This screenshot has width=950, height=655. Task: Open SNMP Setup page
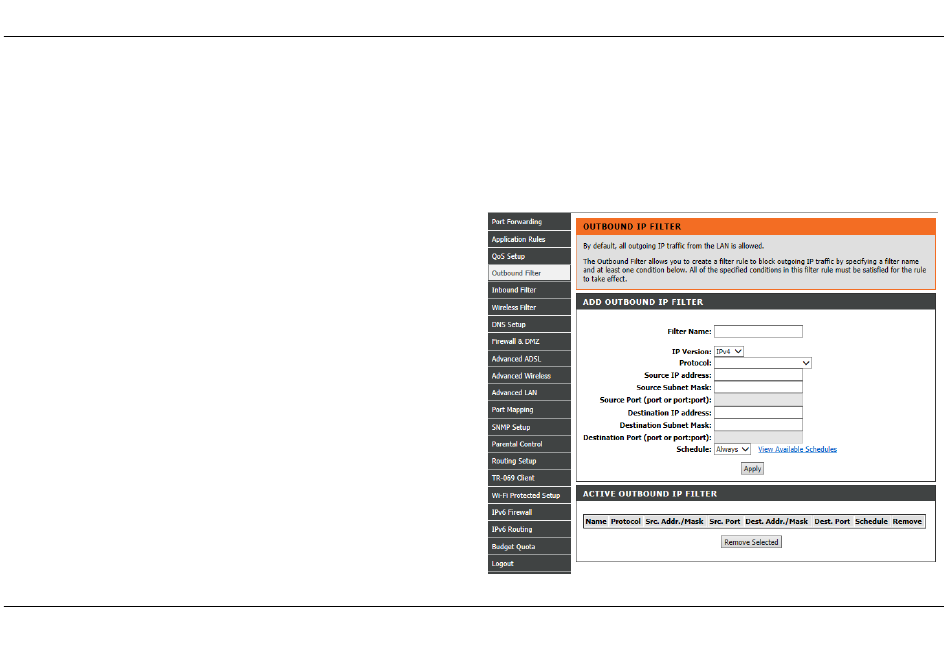529,427
